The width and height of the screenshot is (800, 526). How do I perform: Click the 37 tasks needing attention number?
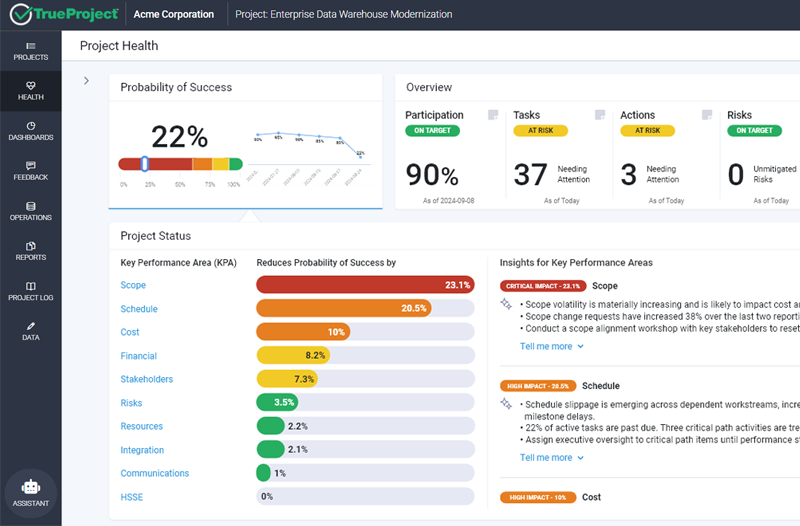[531, 174]
